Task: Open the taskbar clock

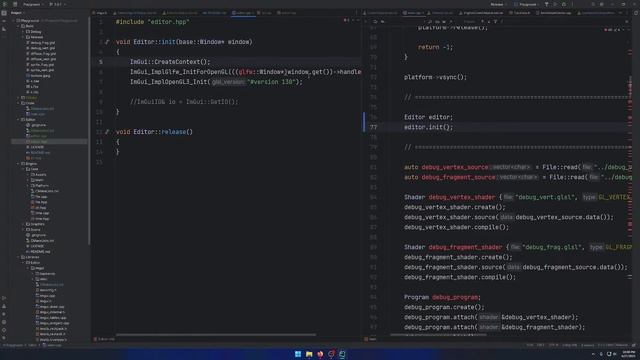Action: [629, 354]
